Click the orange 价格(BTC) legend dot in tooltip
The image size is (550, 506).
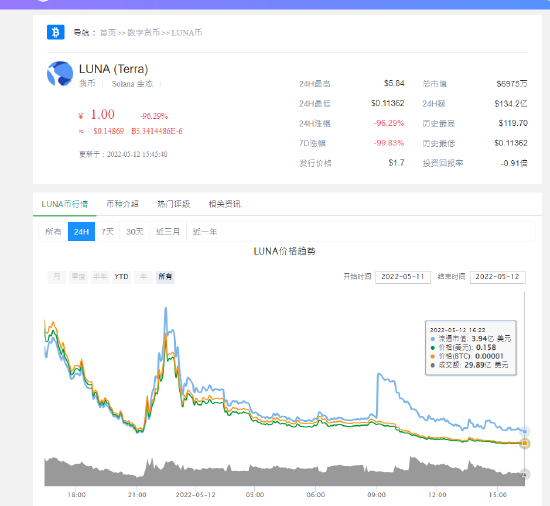click(432, 356)
